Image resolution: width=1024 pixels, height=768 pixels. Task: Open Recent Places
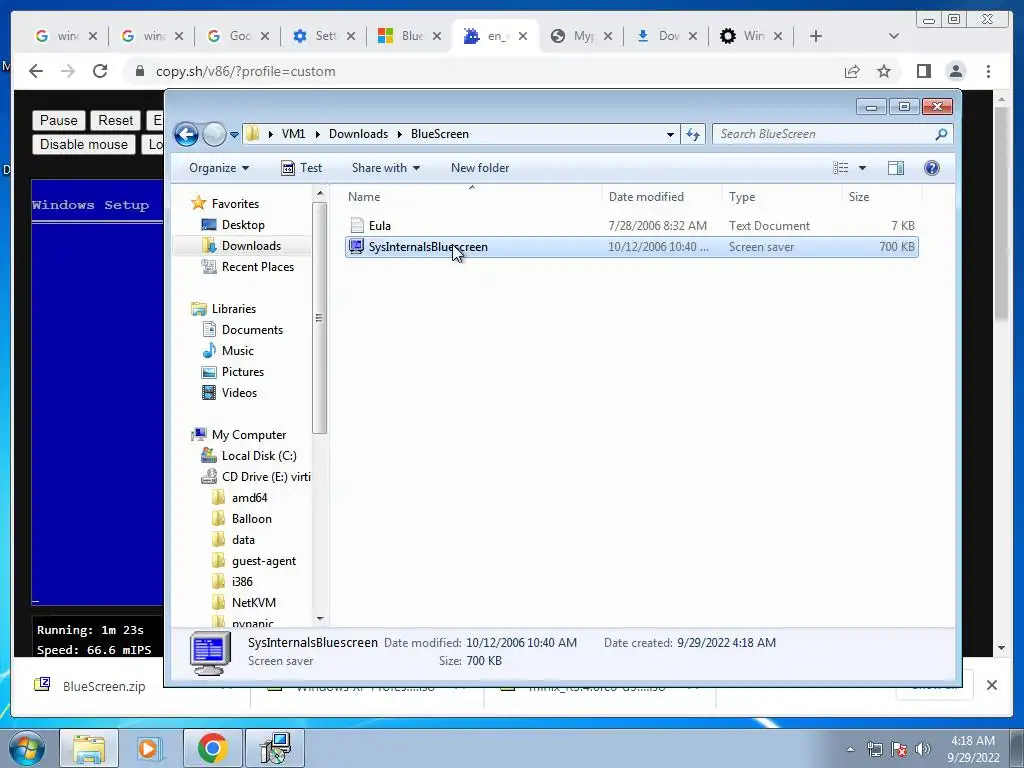[248, 266]
